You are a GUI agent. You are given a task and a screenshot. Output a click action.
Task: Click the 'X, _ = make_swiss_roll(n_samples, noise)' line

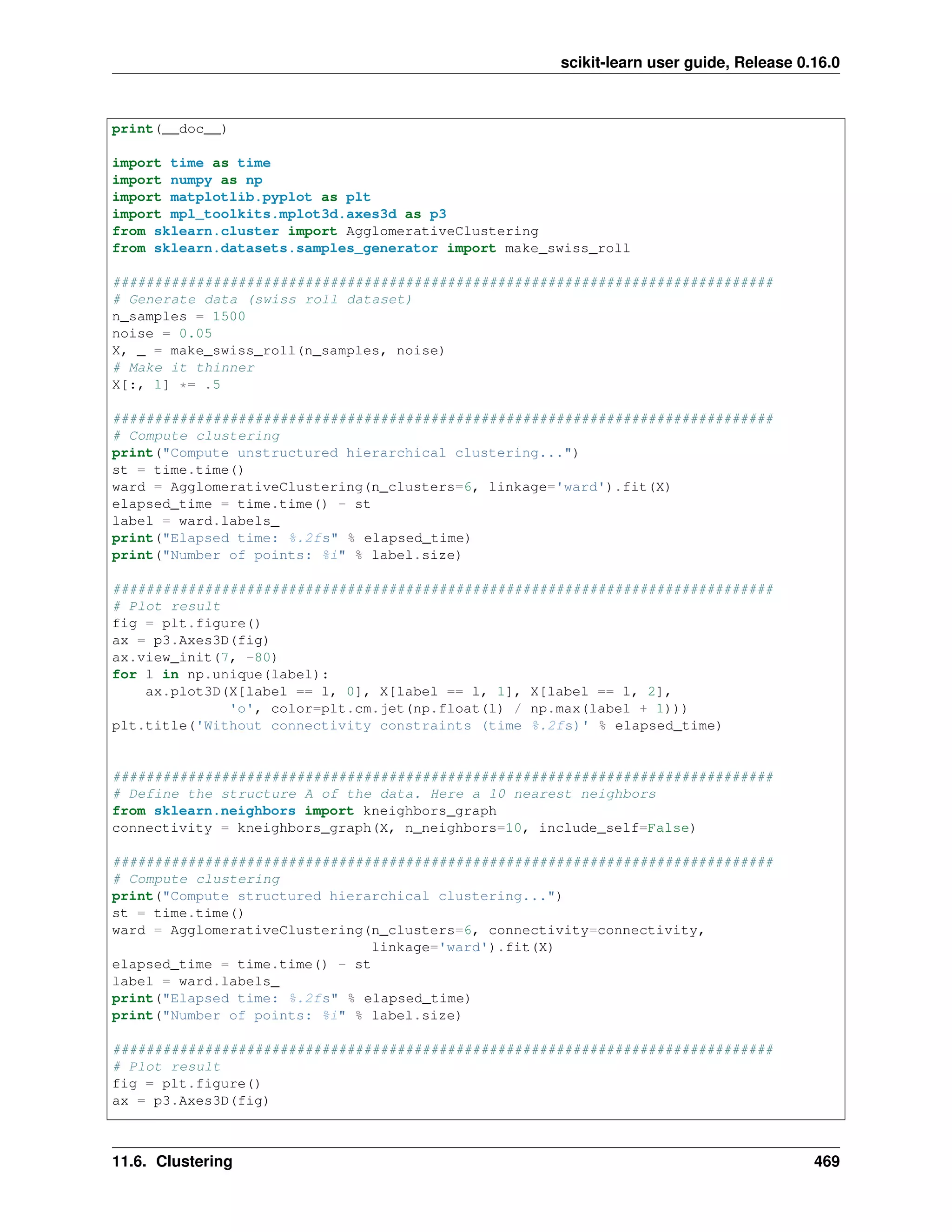point(278,351)
